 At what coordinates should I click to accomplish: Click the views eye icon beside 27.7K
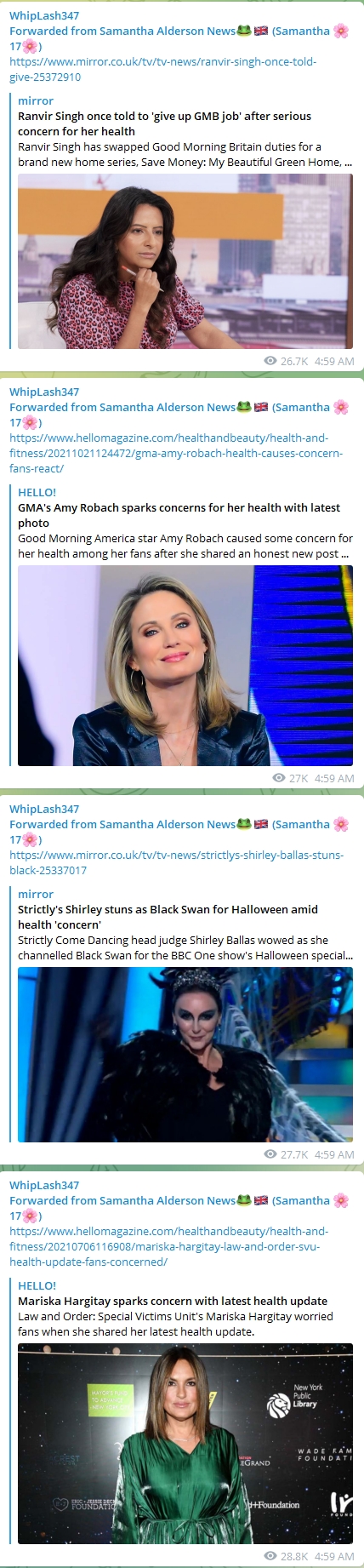coord(270,1154)
